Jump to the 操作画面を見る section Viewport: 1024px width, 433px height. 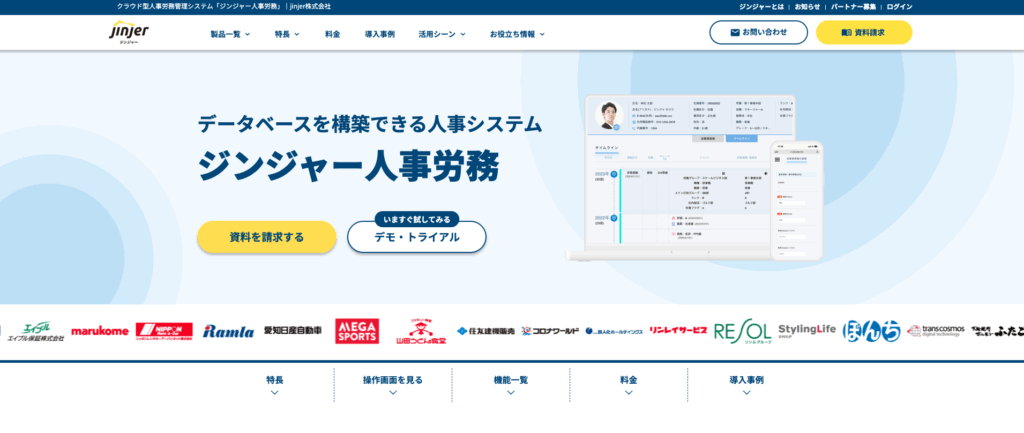tap(392, 385)
